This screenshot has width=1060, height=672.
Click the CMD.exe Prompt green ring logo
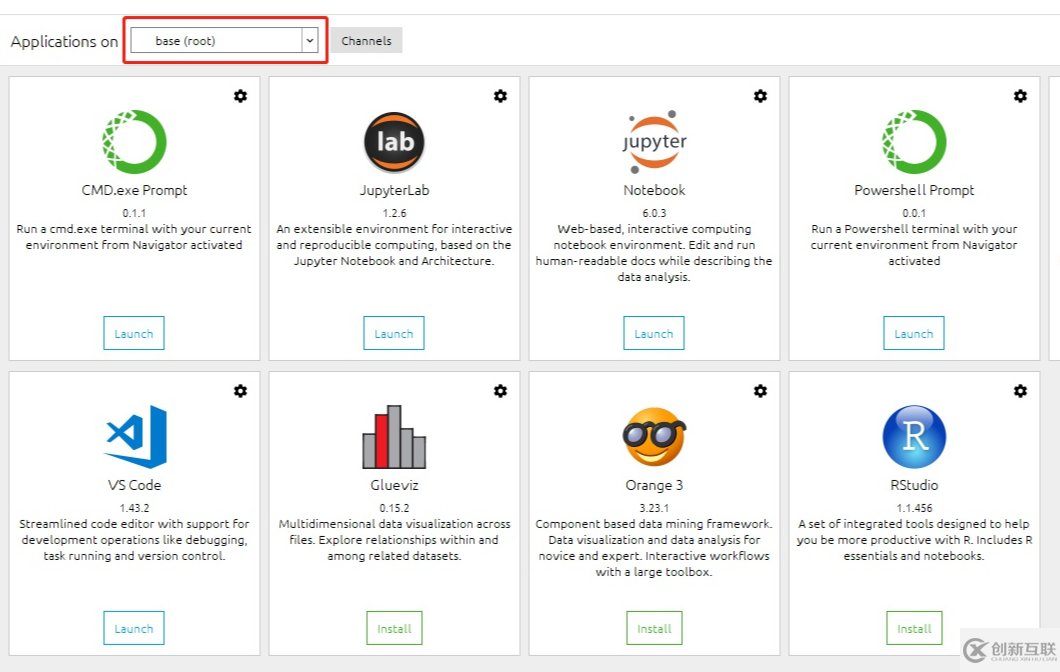point(134,142)
